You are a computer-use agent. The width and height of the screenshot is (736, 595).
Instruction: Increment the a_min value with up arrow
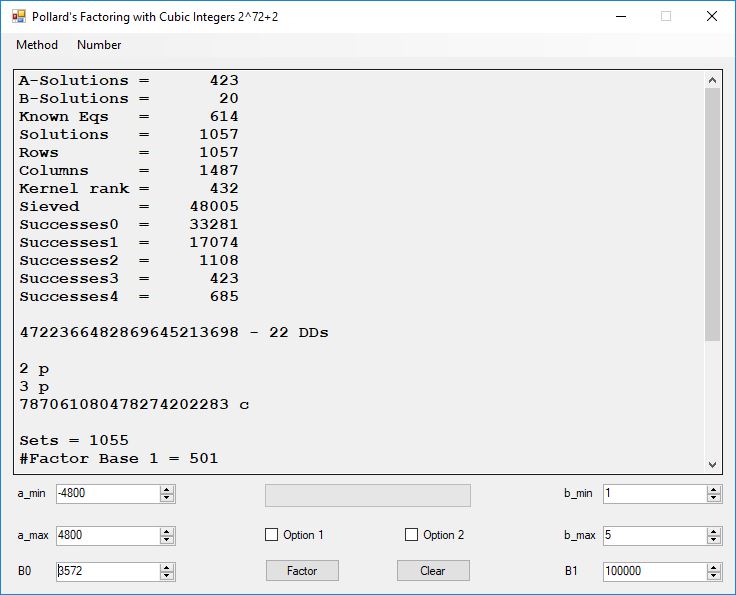pos(167,490)
